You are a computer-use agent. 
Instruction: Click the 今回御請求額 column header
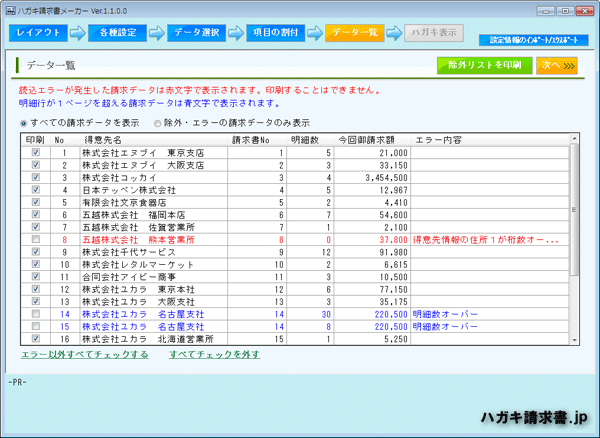[372, 140]
